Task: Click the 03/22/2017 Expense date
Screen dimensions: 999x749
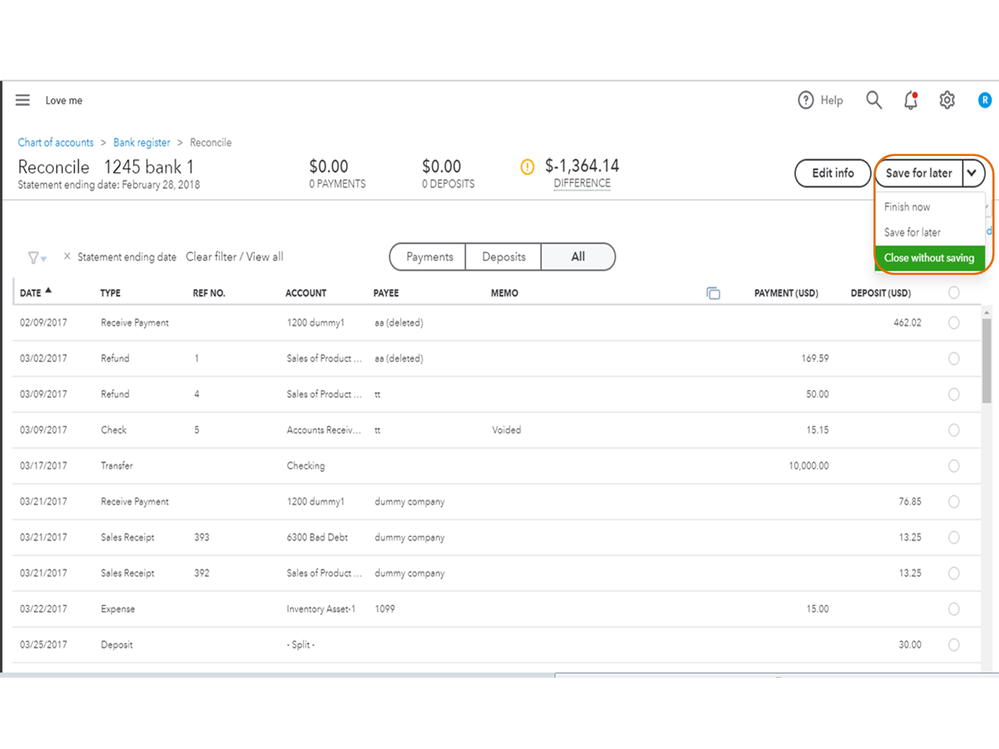Action: pyautogui.click(x=43, y=609)
